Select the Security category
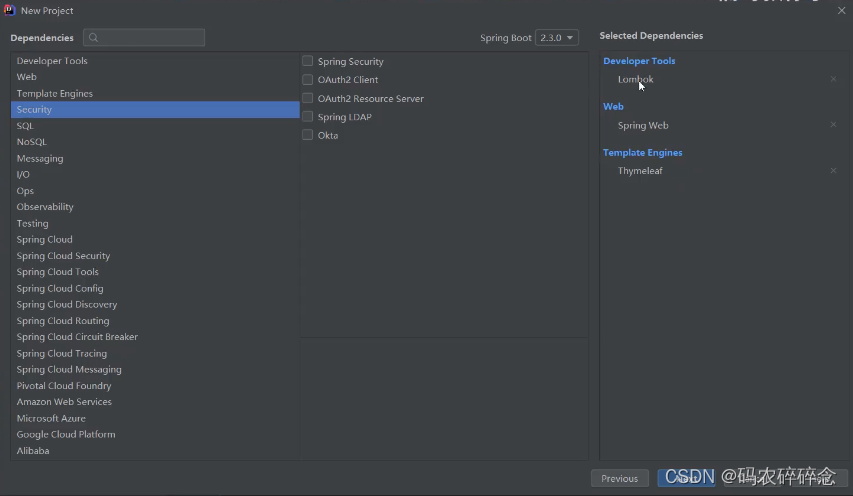The width and height of the screenshot is (853, 496). tap(155, 109)
